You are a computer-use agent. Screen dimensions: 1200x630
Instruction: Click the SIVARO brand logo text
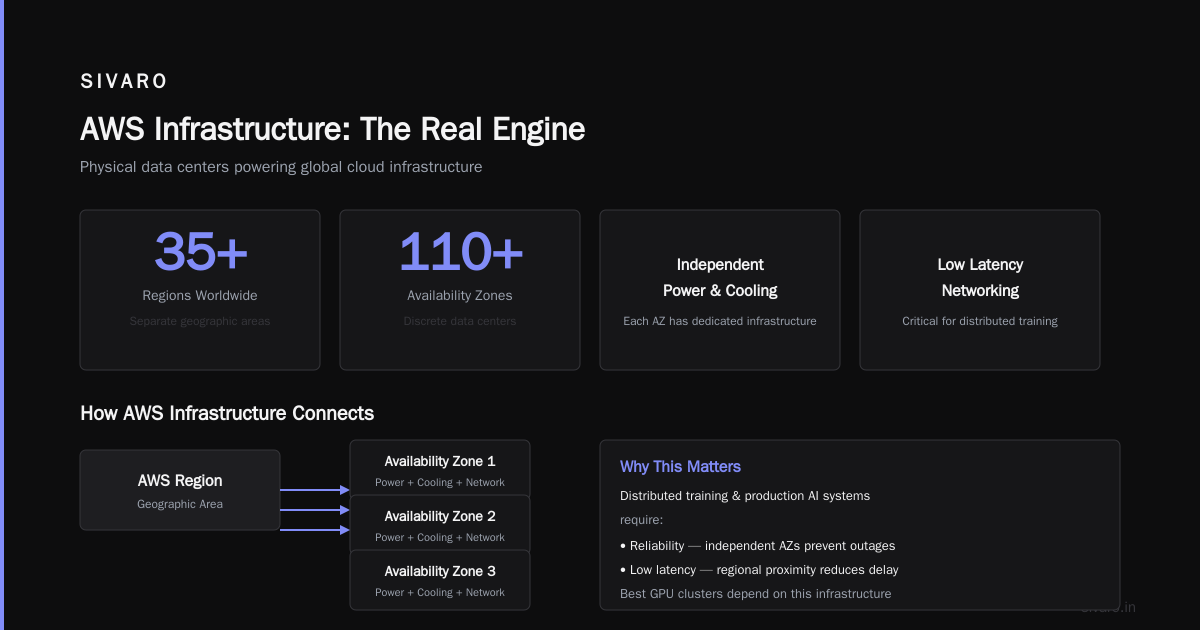124,82
